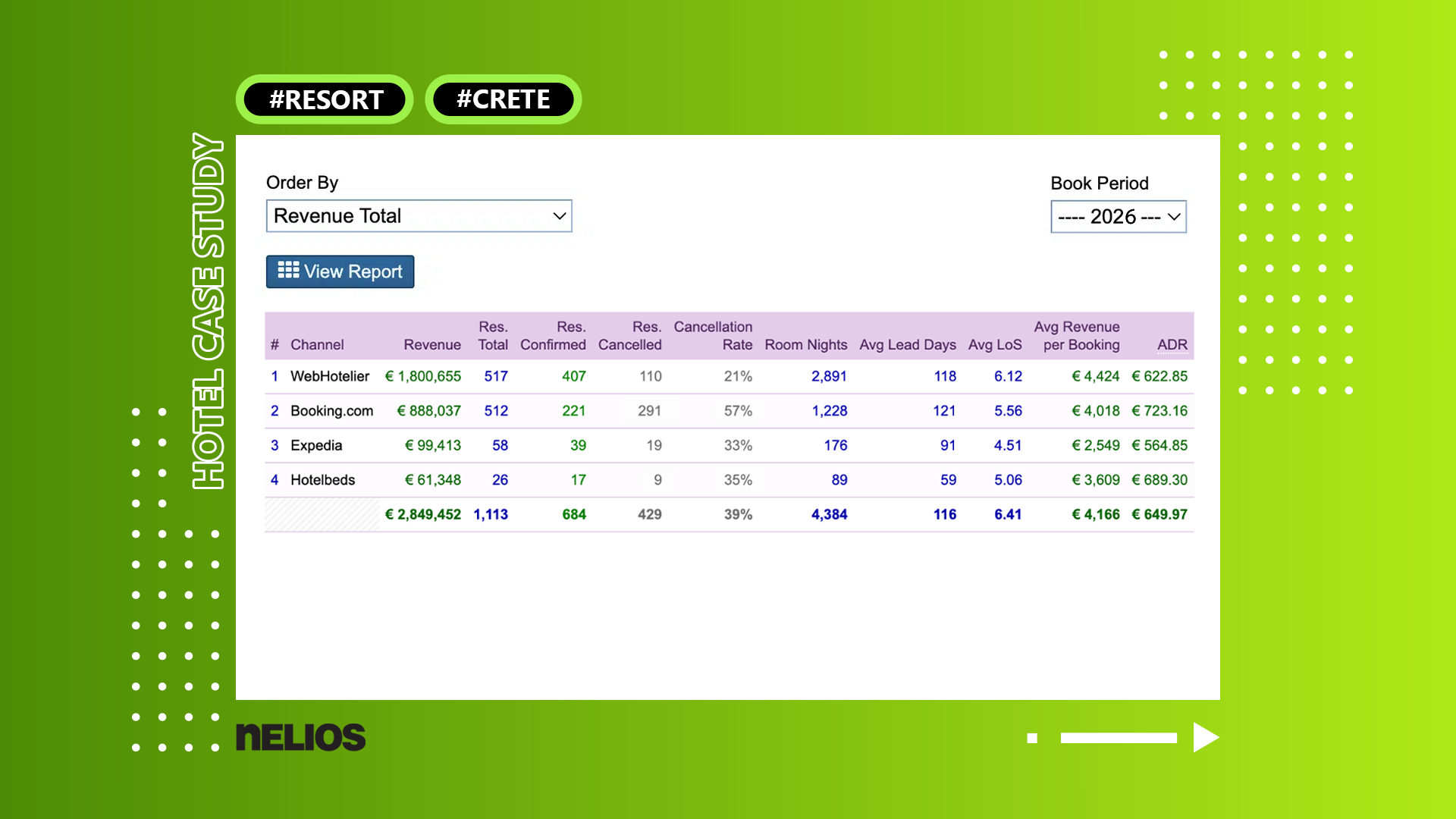Click the Res. Total column header
The width and height of the screenshot is (1456, 819).
(493, 336)
